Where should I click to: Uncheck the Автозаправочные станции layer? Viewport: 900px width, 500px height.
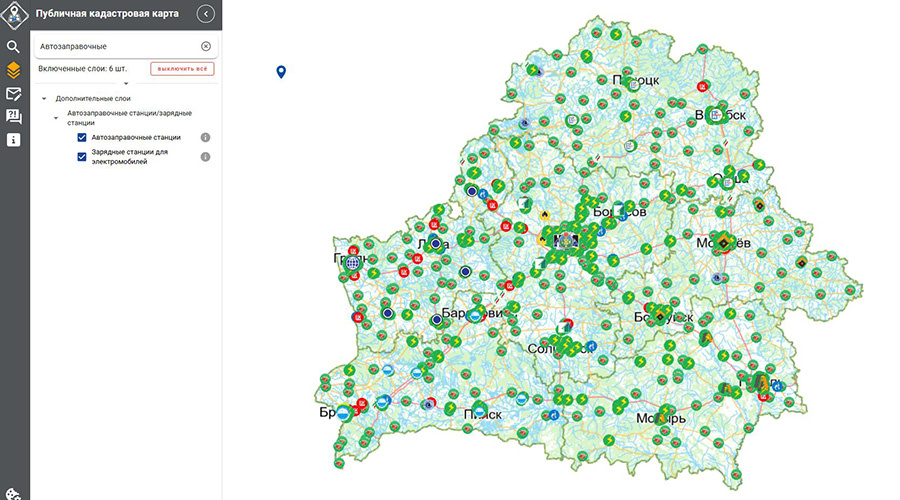[82, 138]
